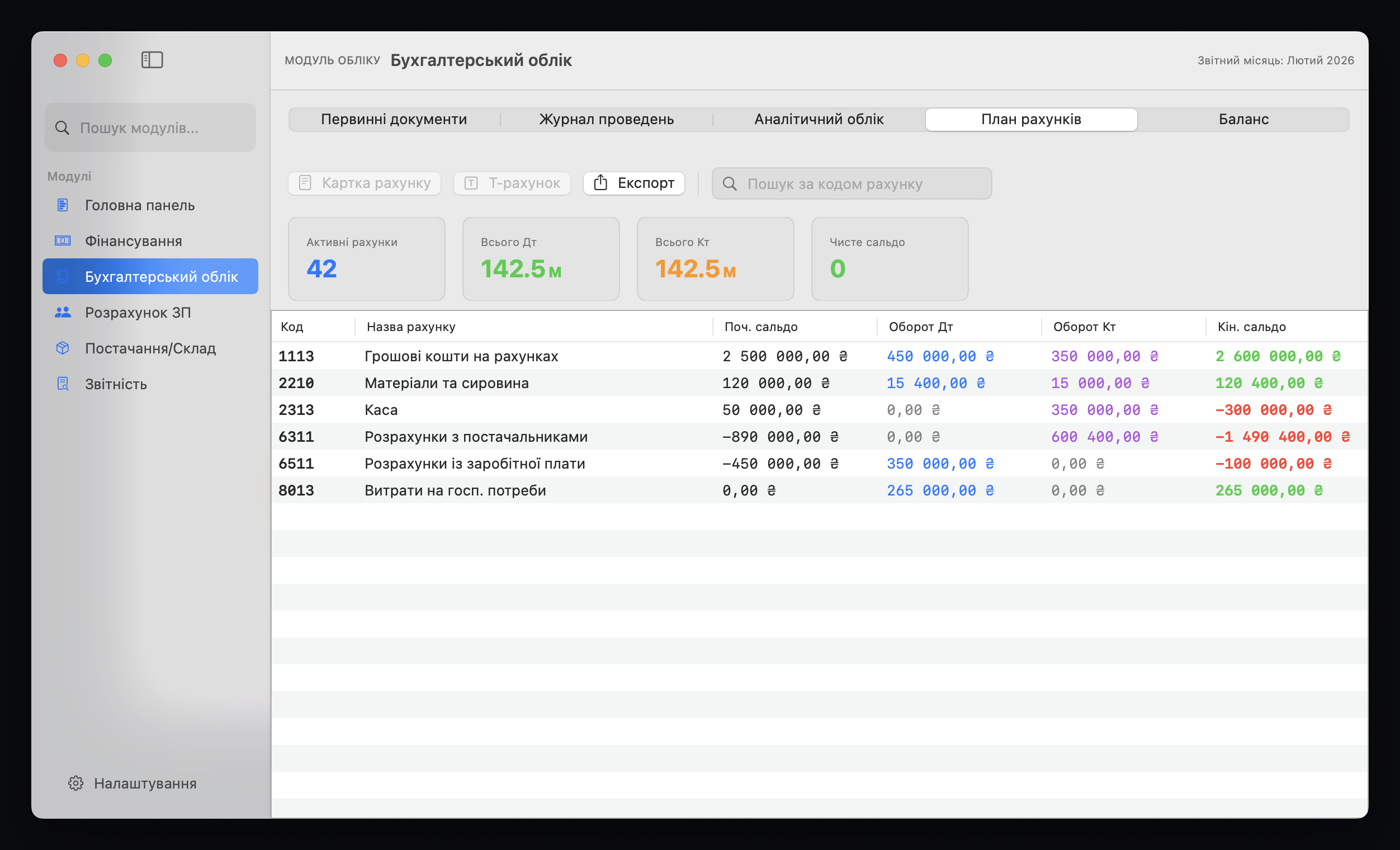This screenshot has width=1400, height=850.
Task: Select the Баланс tab
Action: tap(1243, 119)
